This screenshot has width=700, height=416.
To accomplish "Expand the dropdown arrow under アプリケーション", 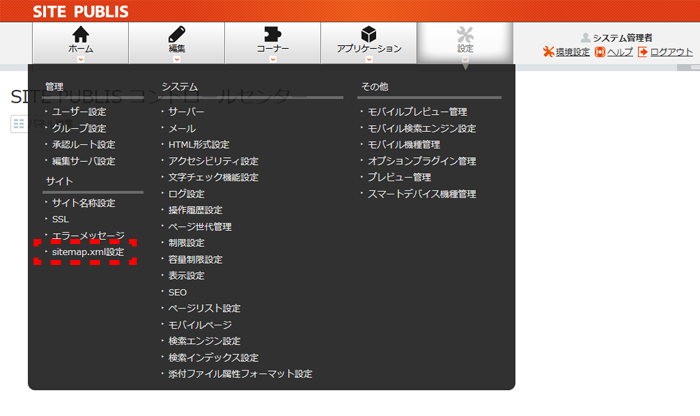I will (369, 59).
